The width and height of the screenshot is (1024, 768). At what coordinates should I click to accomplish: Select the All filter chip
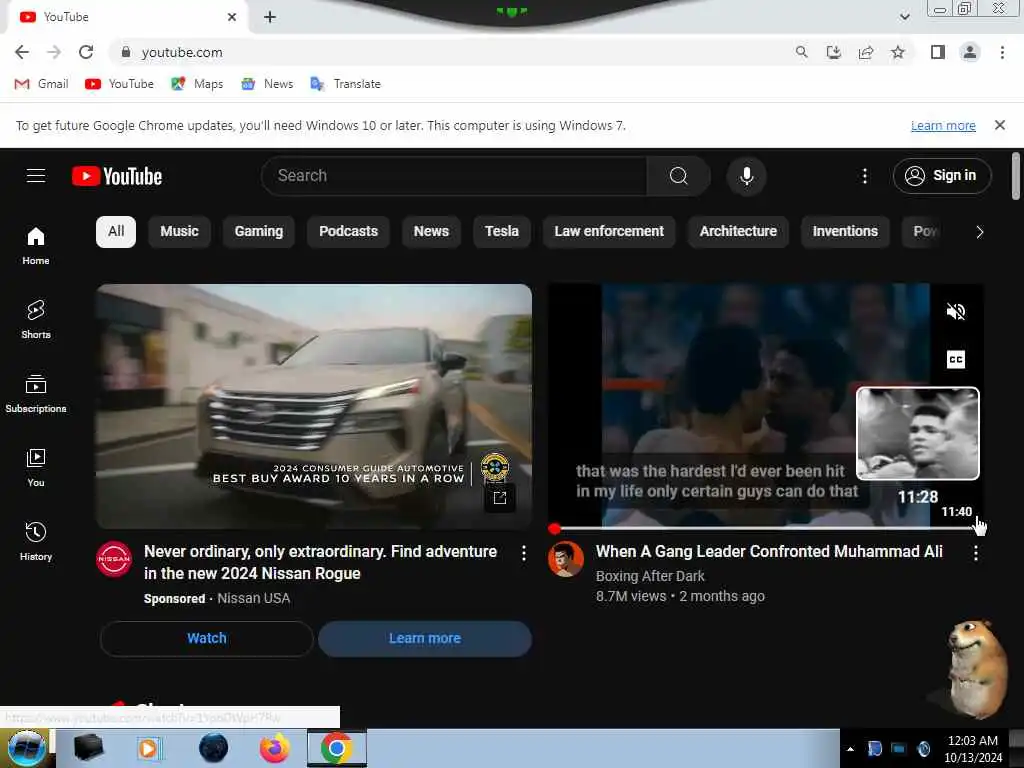point(116,232)
